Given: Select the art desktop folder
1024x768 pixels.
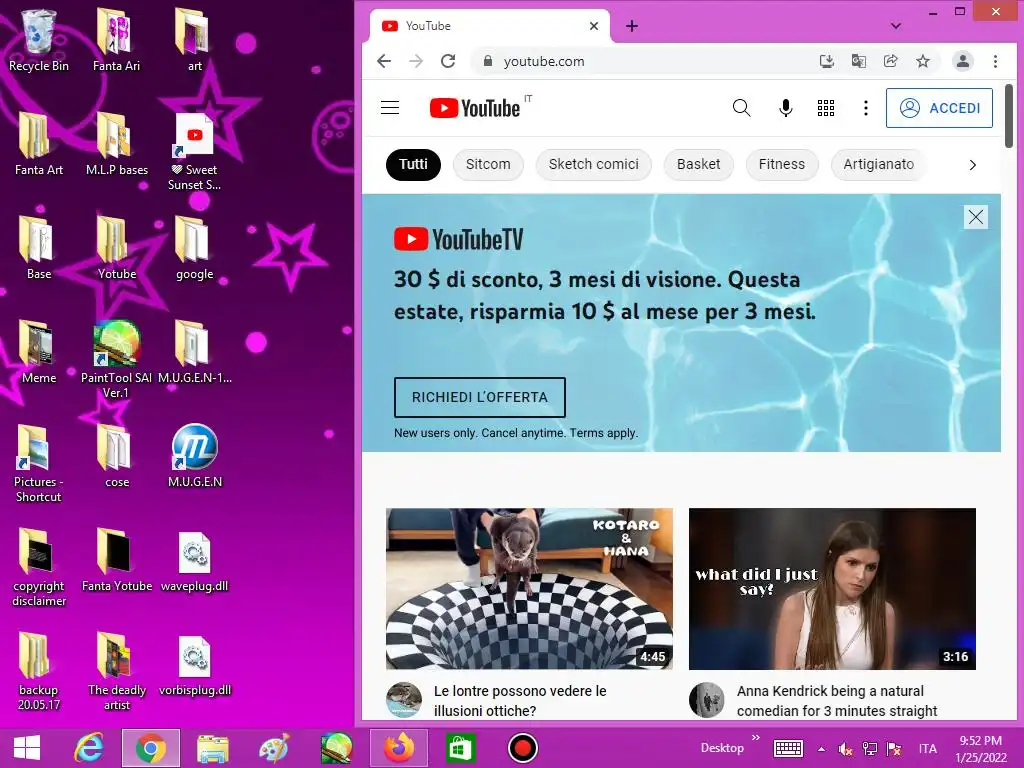Looking at the screenshot, I should pyautogui.click(x=194, y=40).
